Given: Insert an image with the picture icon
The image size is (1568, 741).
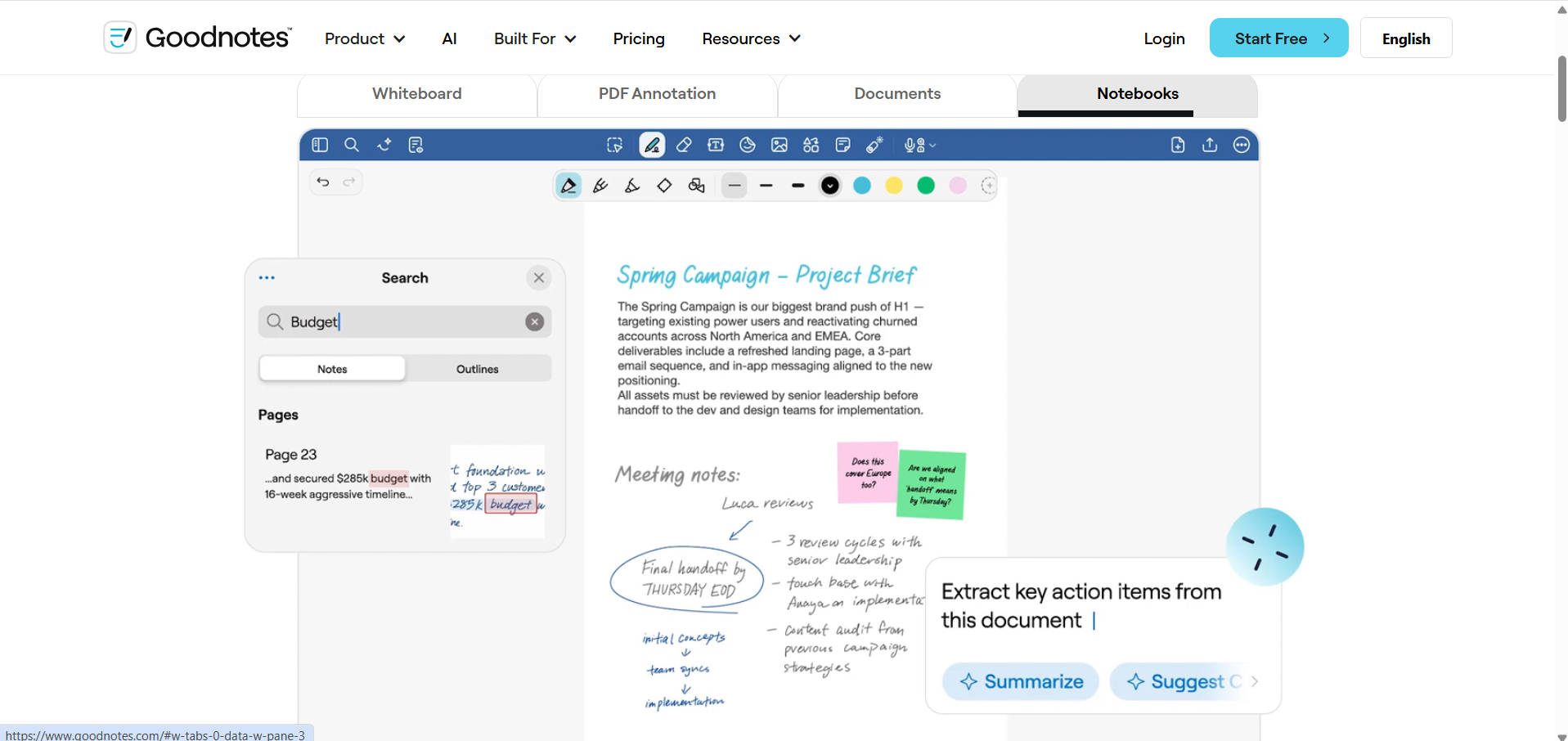Looking at the screenshot, I should (x=780, y=145).
